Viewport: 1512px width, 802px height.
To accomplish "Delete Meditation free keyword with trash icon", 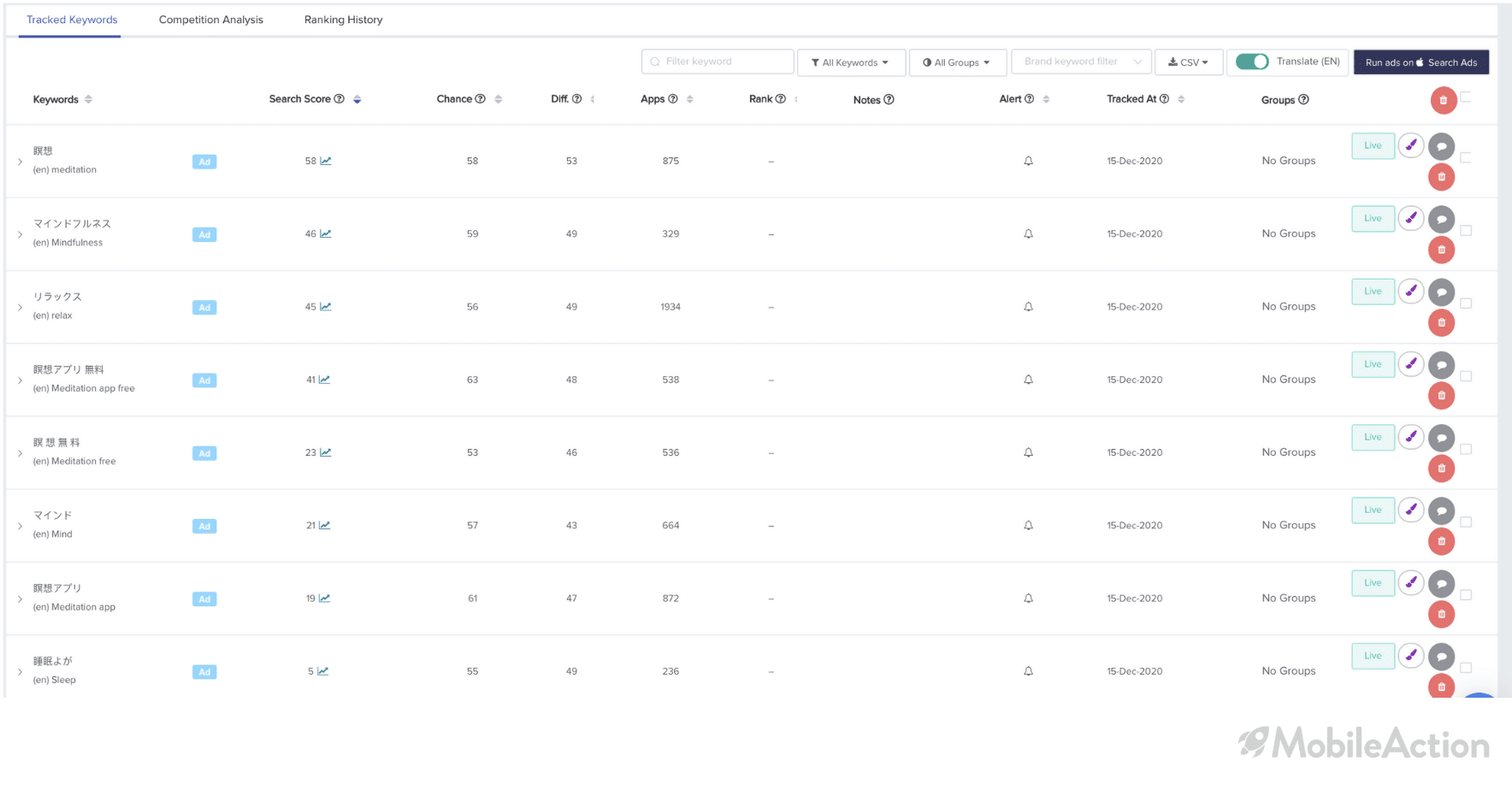I will pos(1442,469).
